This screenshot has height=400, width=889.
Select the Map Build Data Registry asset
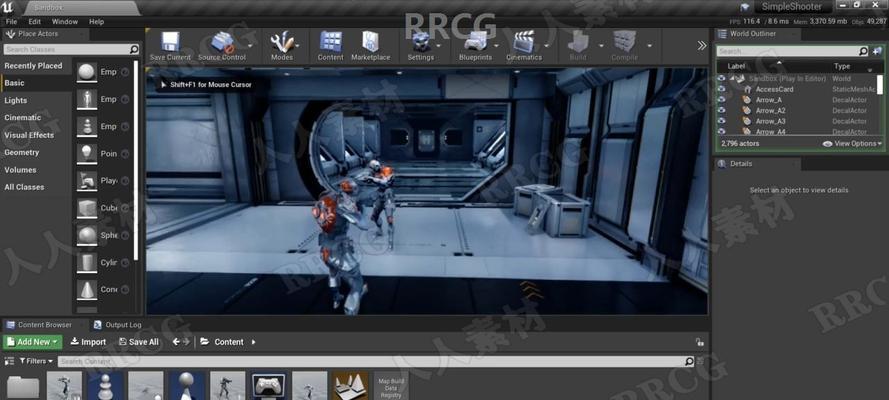pyautogui.click(x=391, y=386)
